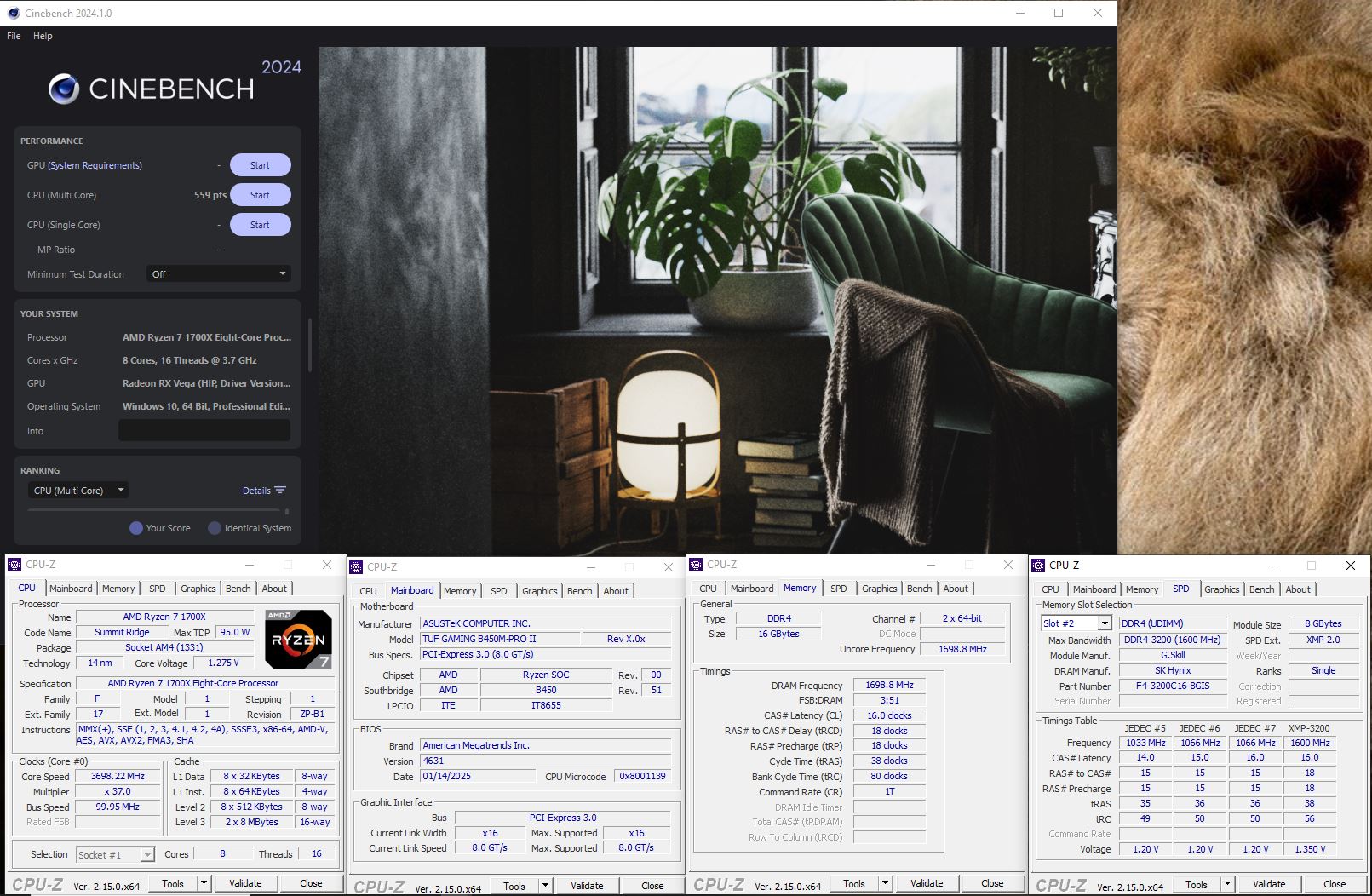Click CPU-Z Memory window title icon
Image resolution: width=1372 pixels, height=896 pixels.
pos(697,565)
